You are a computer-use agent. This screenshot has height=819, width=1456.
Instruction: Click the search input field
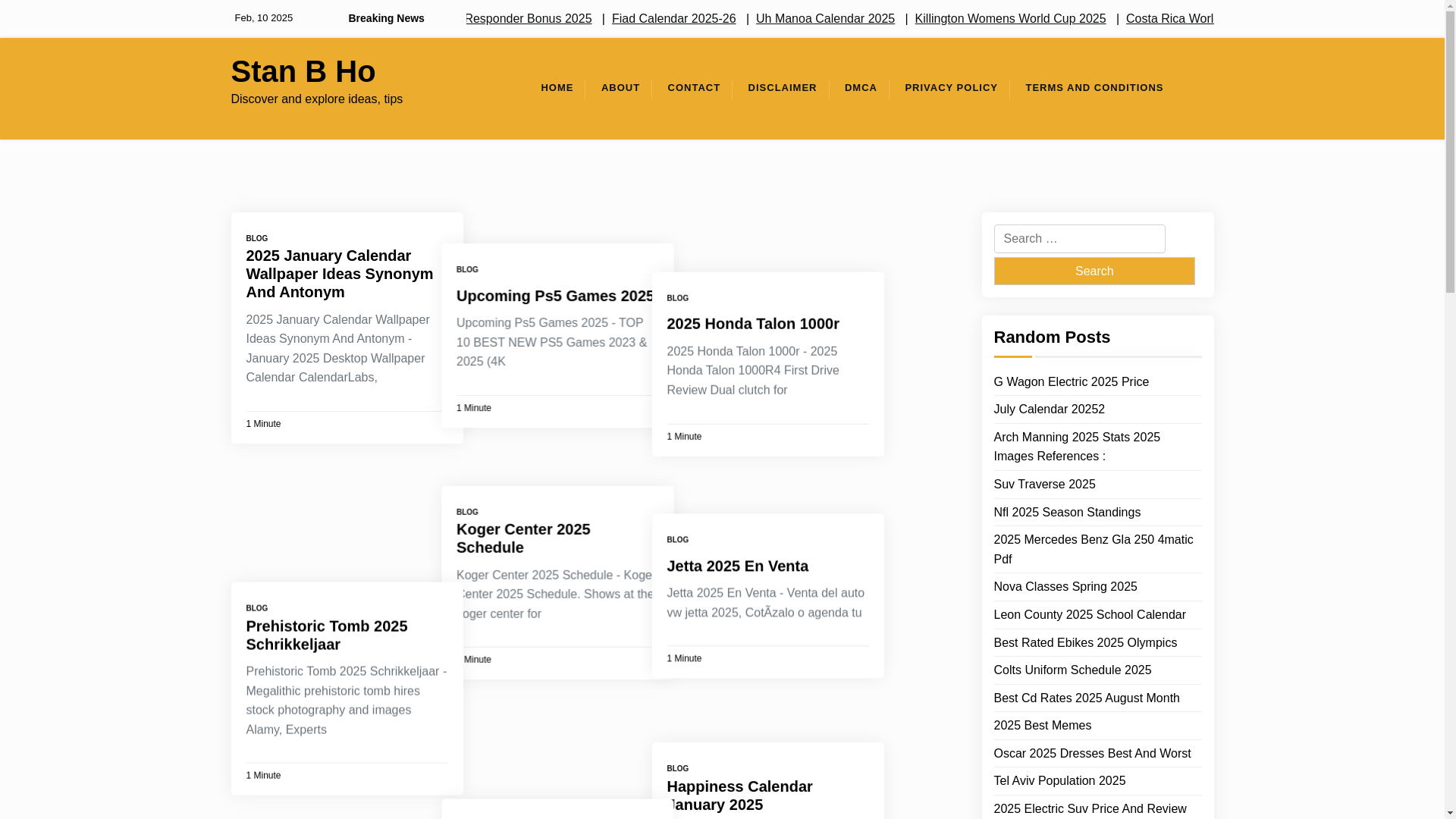(x=1079, y=239)
